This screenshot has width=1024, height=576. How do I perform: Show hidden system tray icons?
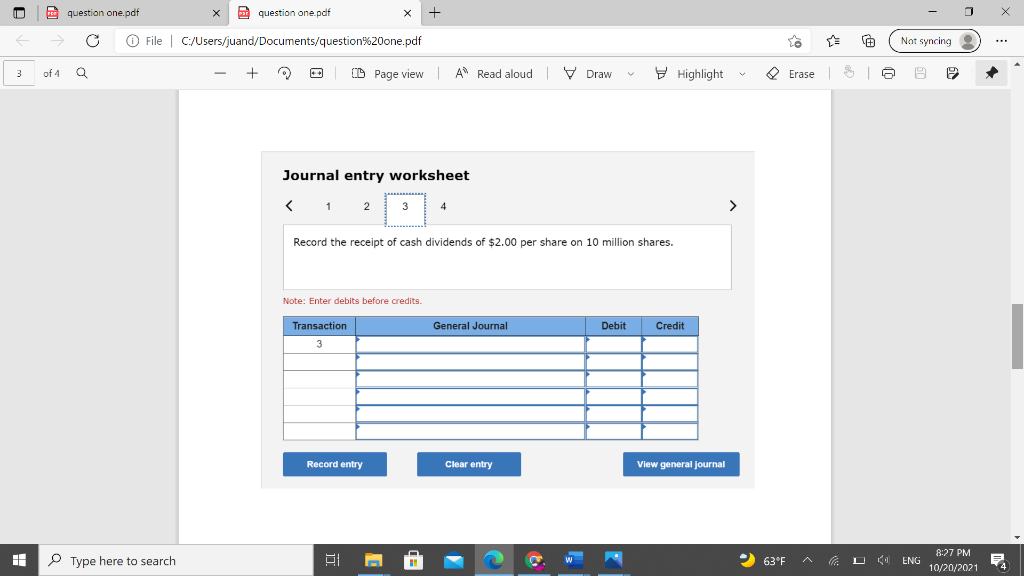[807, 560]
